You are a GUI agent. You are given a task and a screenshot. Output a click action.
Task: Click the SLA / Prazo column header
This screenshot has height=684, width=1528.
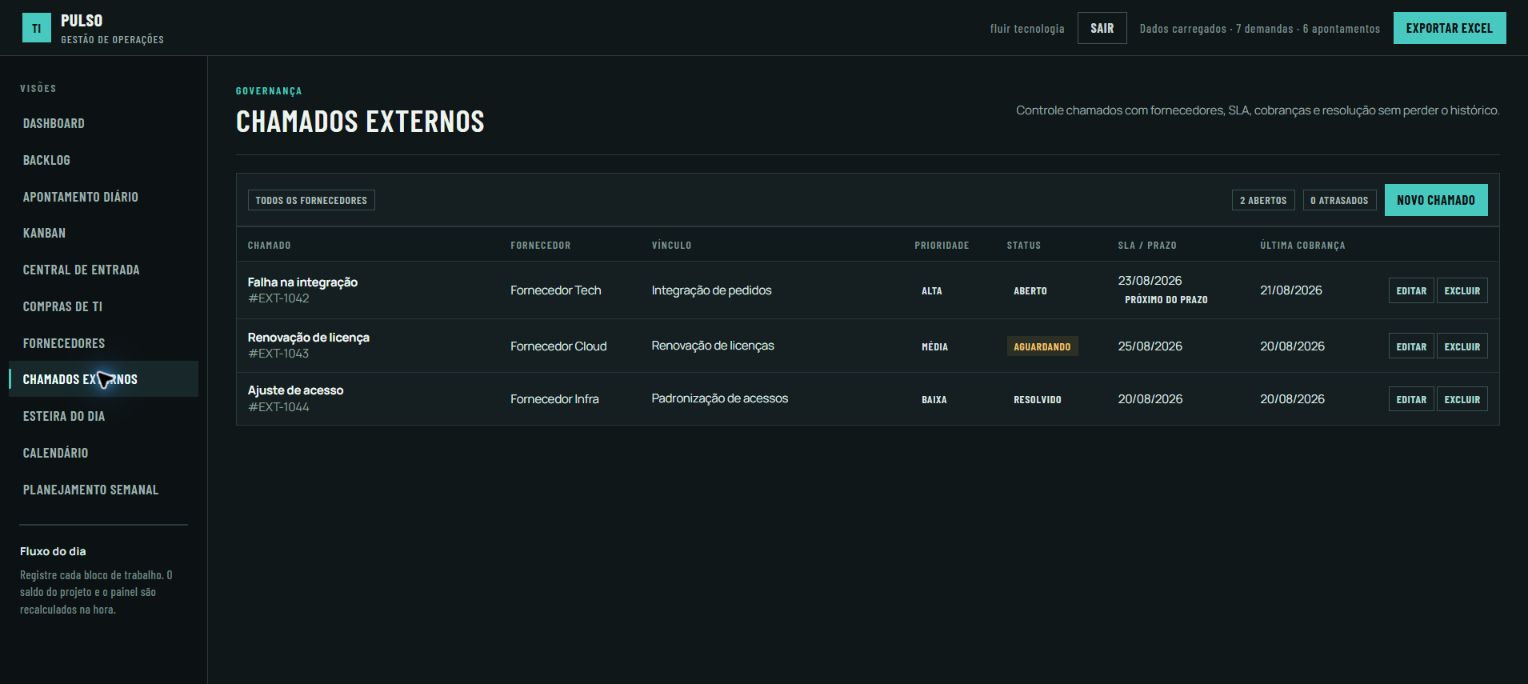(1147, 245)
